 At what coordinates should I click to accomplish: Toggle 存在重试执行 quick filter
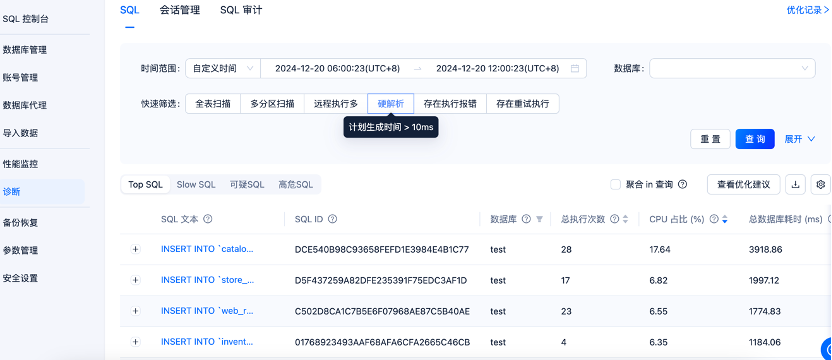coord(523,104)
